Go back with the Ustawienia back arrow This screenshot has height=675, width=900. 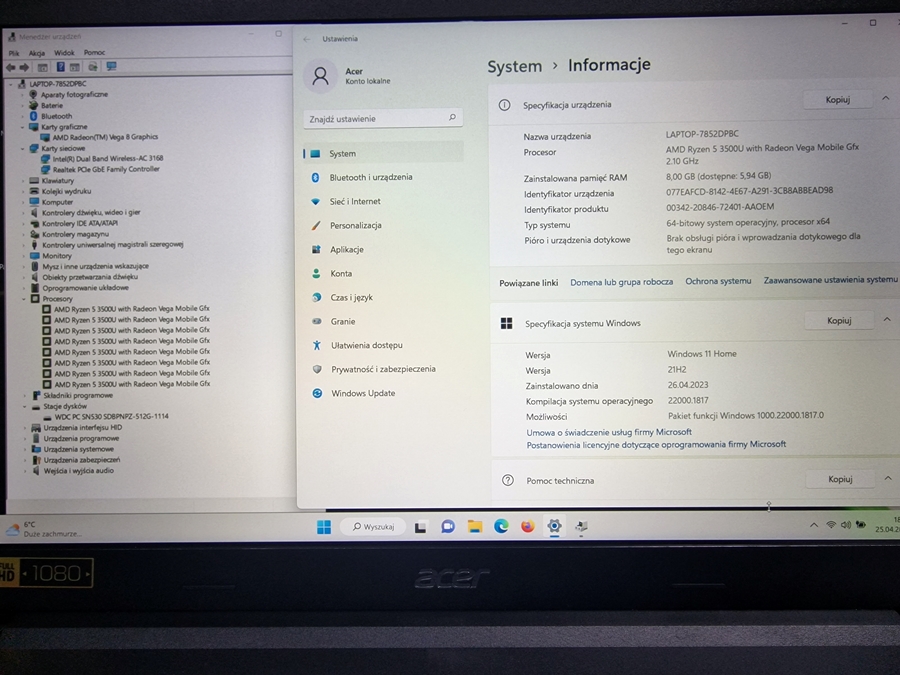[x=307, y=39]
